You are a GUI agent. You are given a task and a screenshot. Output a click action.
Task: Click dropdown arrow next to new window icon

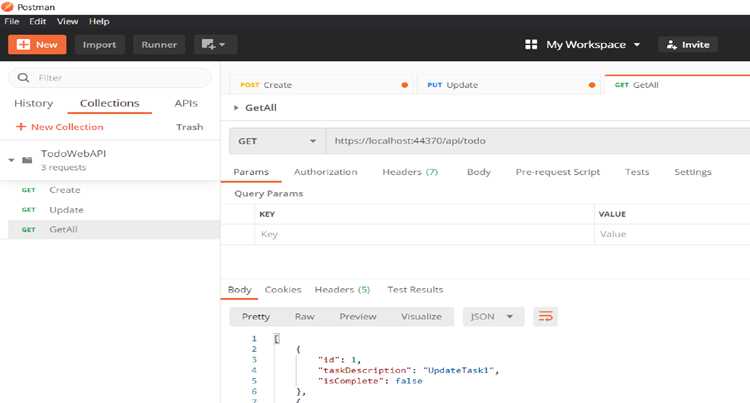222,45
